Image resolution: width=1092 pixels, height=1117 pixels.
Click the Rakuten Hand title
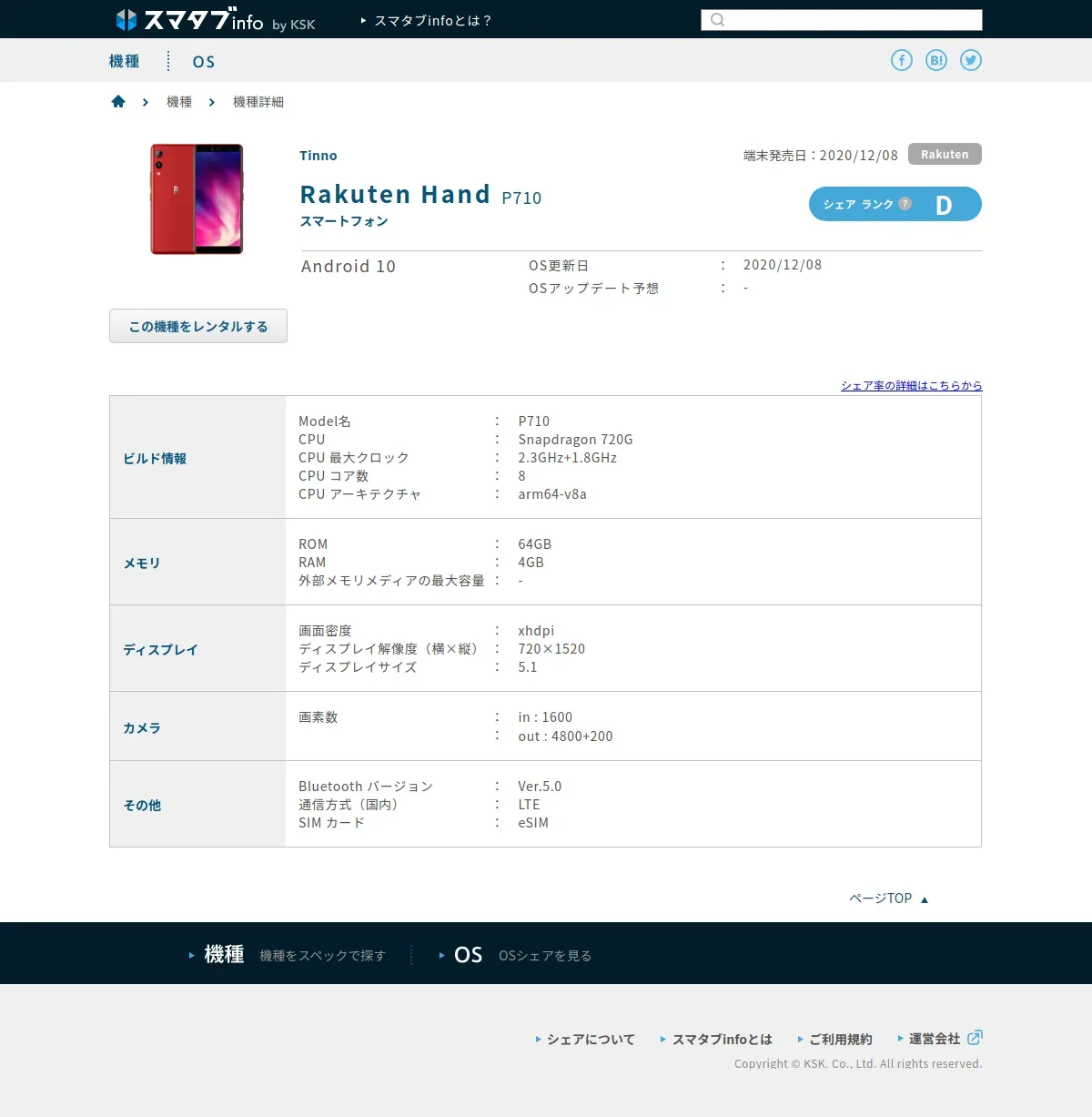coord(395,195)
